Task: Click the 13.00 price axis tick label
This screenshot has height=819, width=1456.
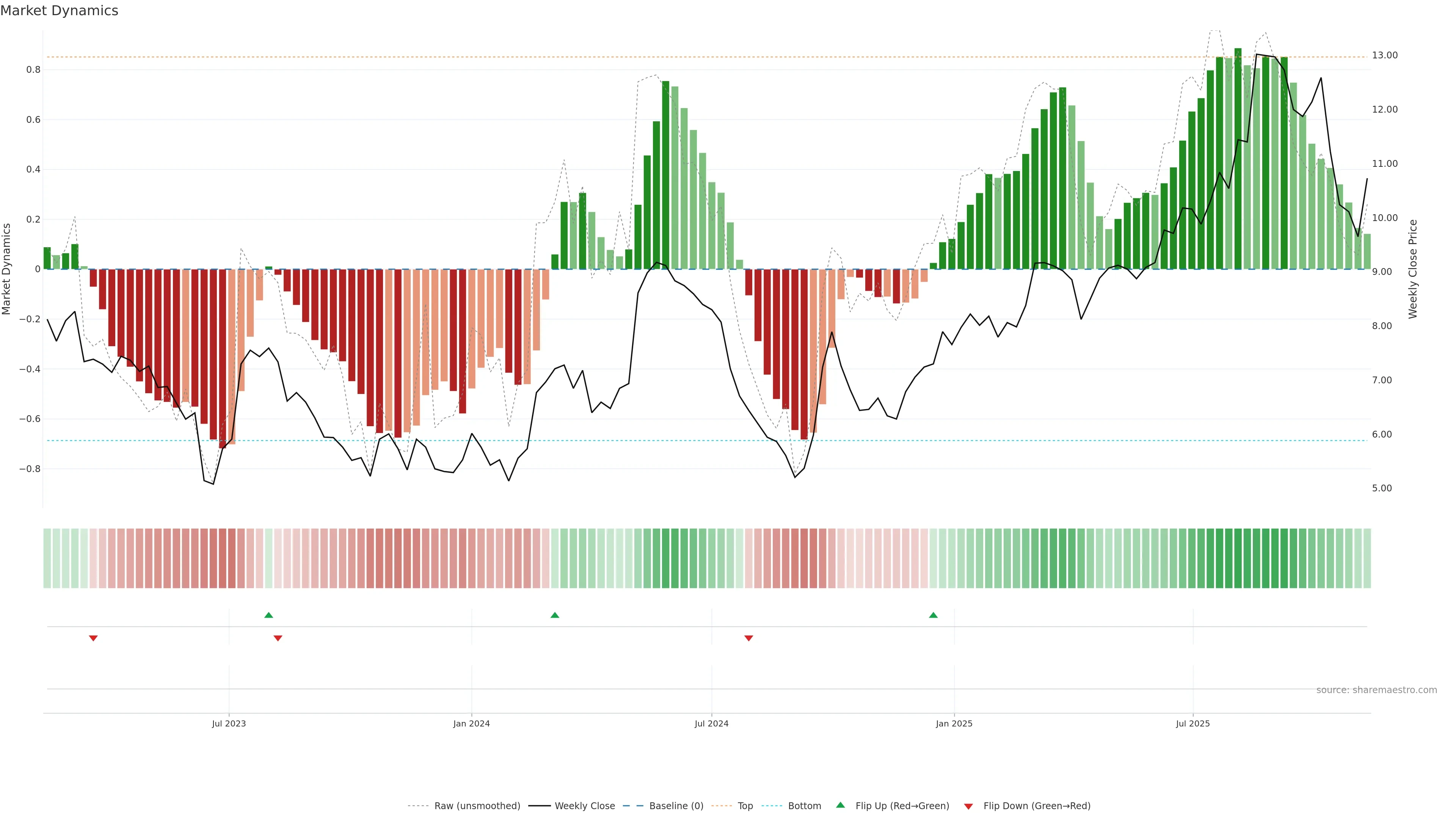Action: point(1384,55)
